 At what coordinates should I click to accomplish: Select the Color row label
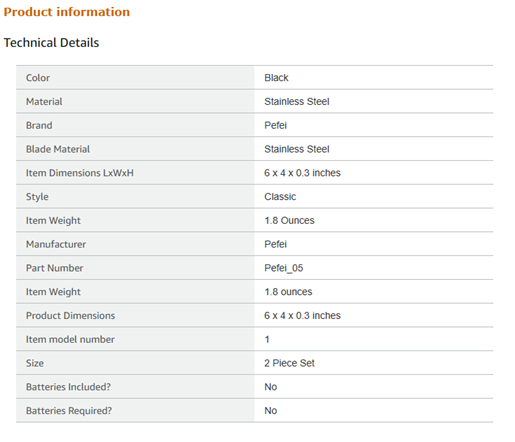[38, 78]
